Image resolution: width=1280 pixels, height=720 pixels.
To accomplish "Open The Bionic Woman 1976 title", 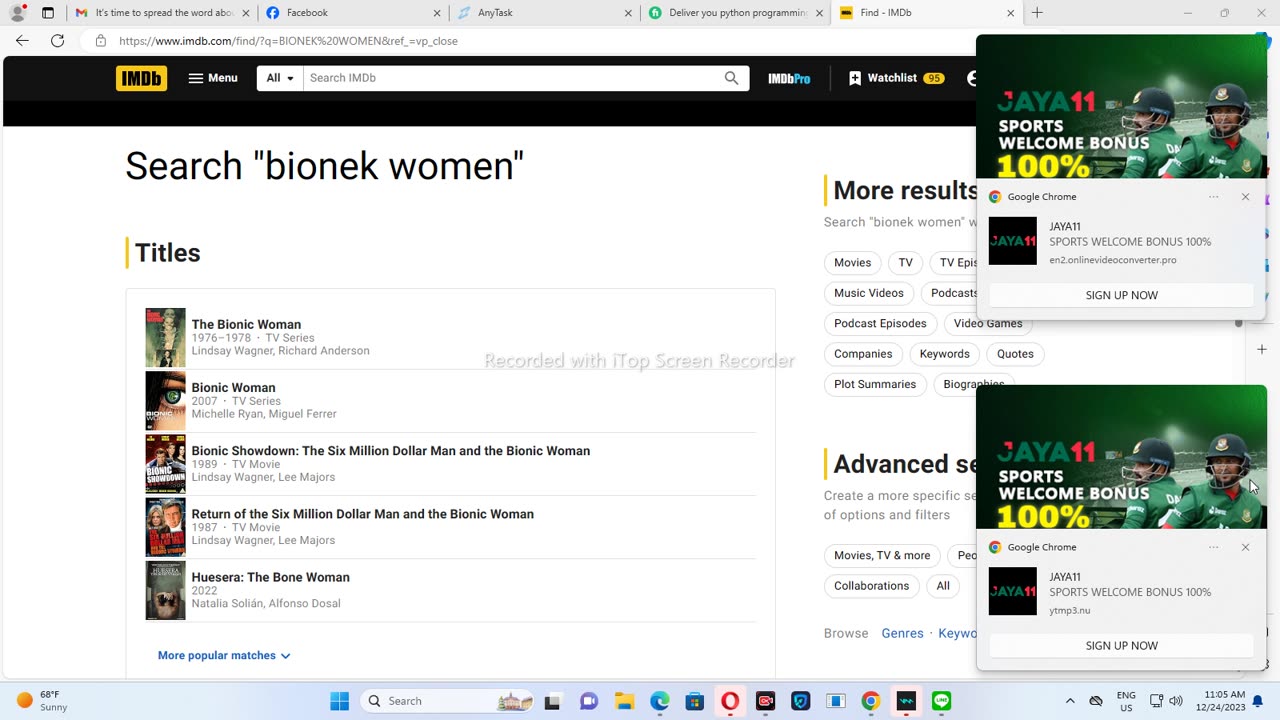I will coord(246,324).
